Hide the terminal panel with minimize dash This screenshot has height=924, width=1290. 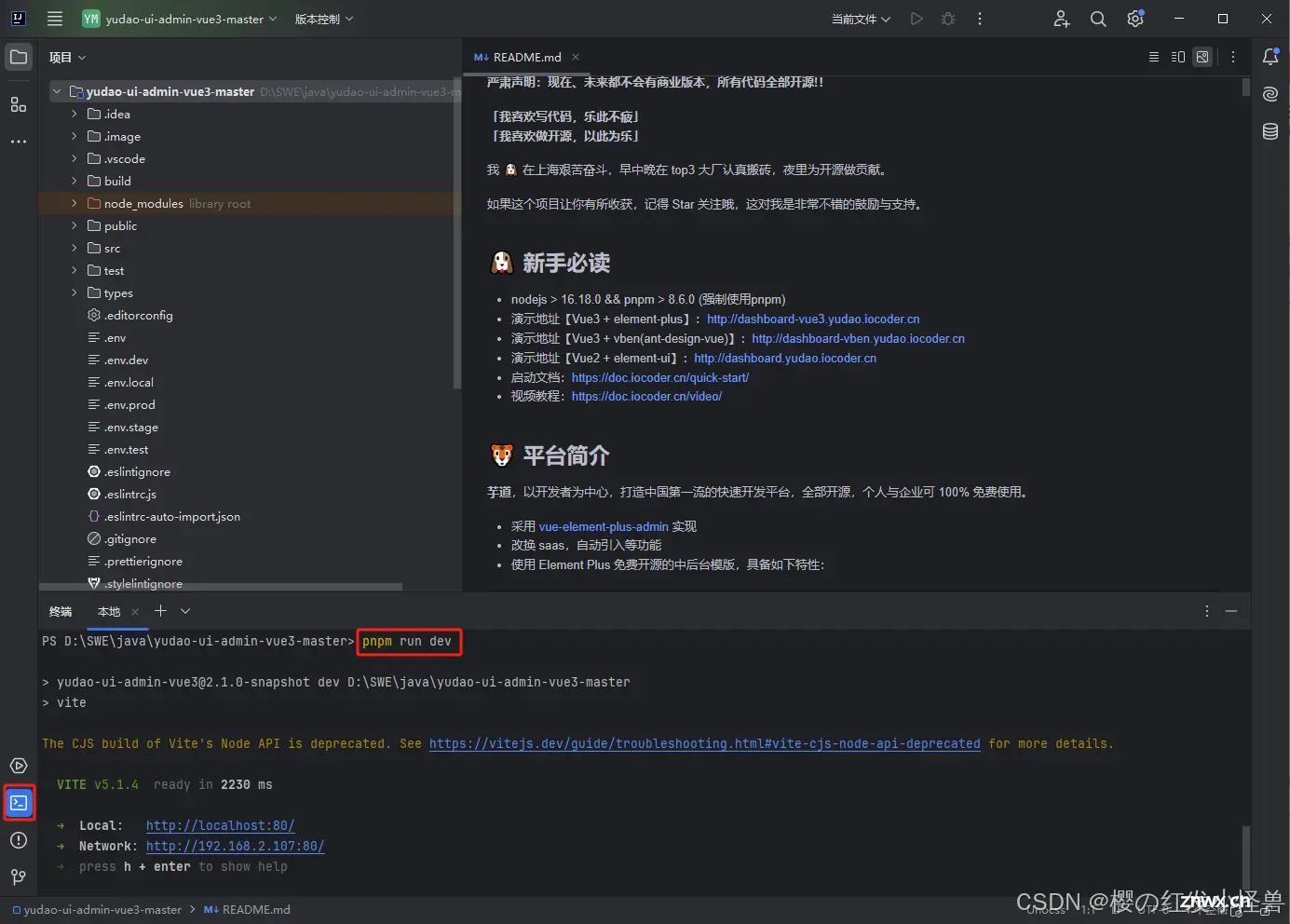point(1231,611)
